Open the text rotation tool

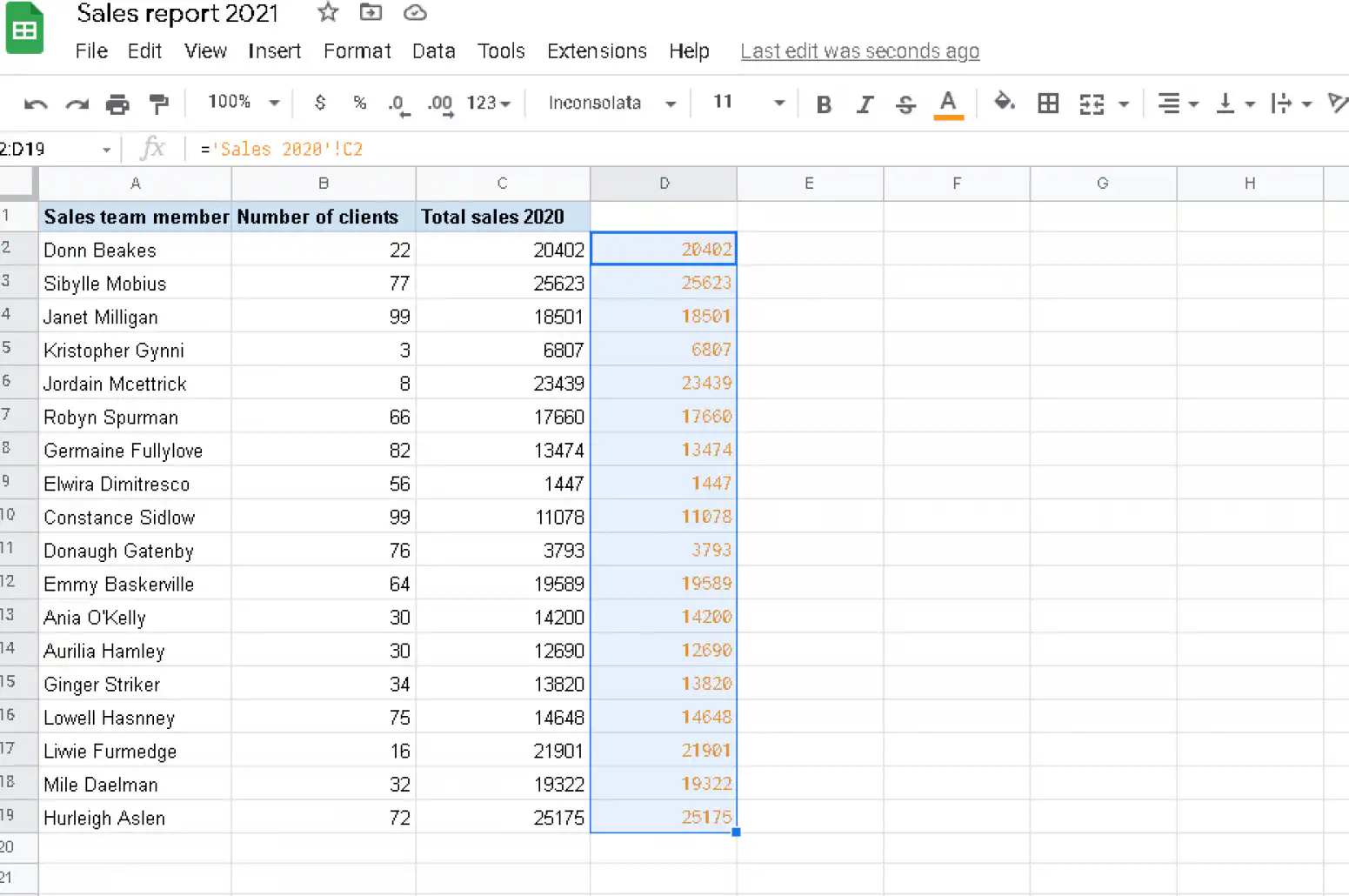[x=1337, y=103]
